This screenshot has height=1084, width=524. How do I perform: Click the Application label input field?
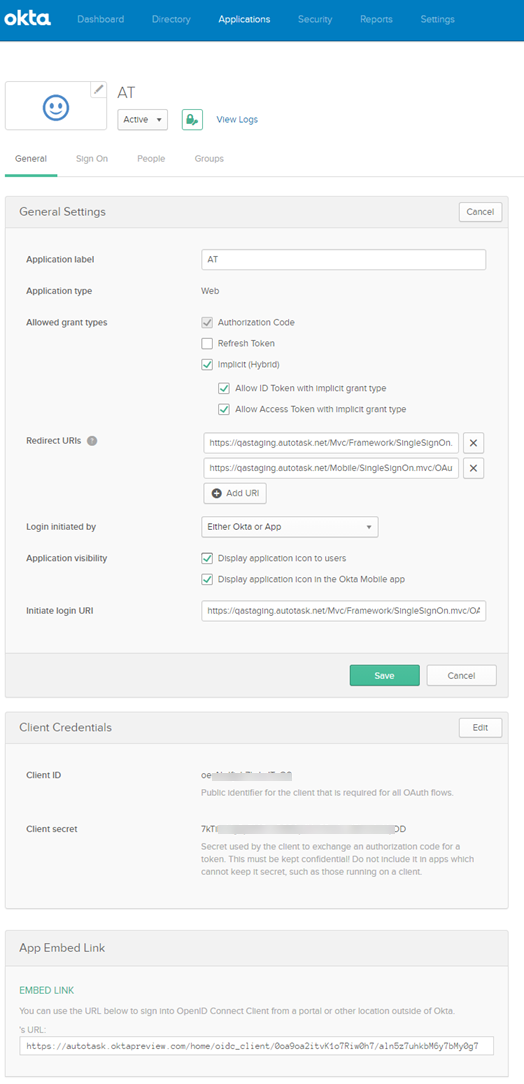(344, 259)
